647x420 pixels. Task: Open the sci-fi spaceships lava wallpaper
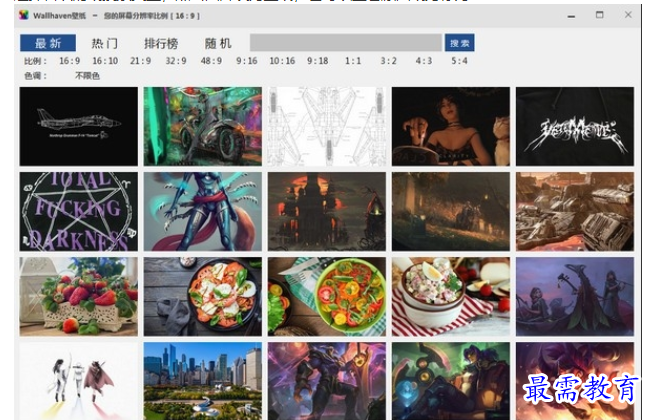575,211
